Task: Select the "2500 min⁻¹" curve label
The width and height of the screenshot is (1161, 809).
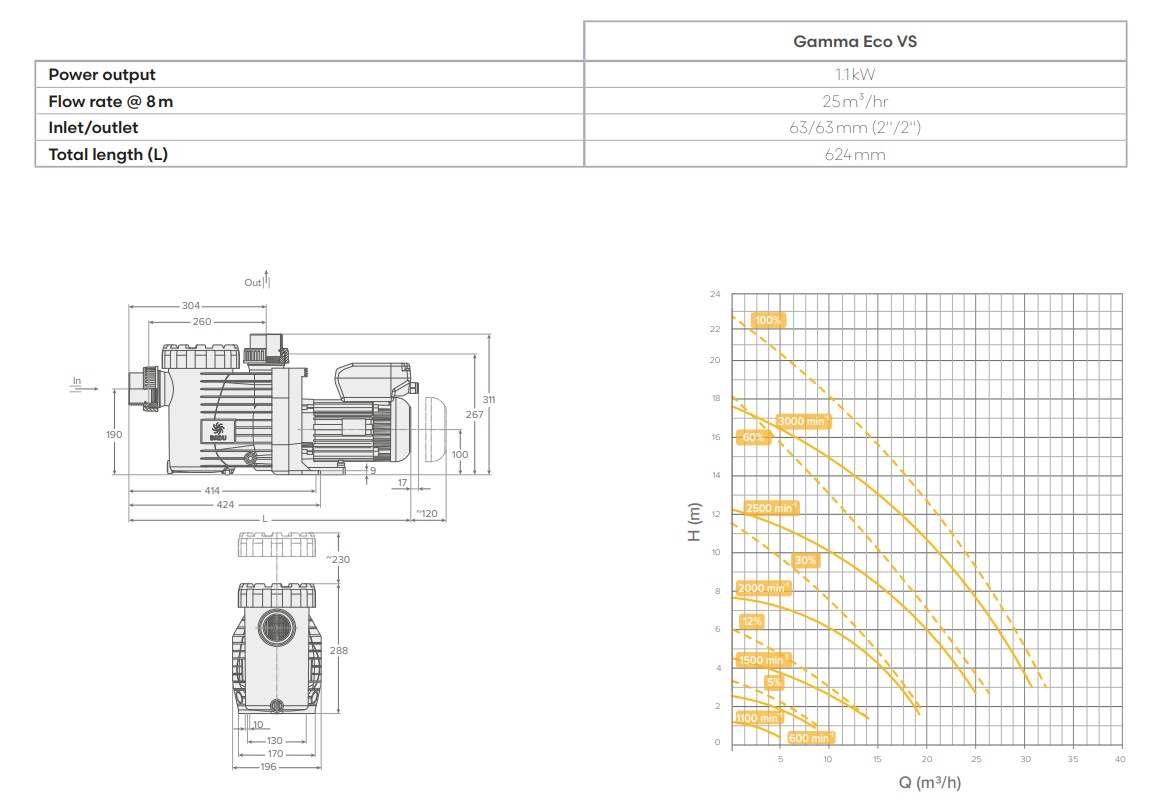Action: coord(772,508)
